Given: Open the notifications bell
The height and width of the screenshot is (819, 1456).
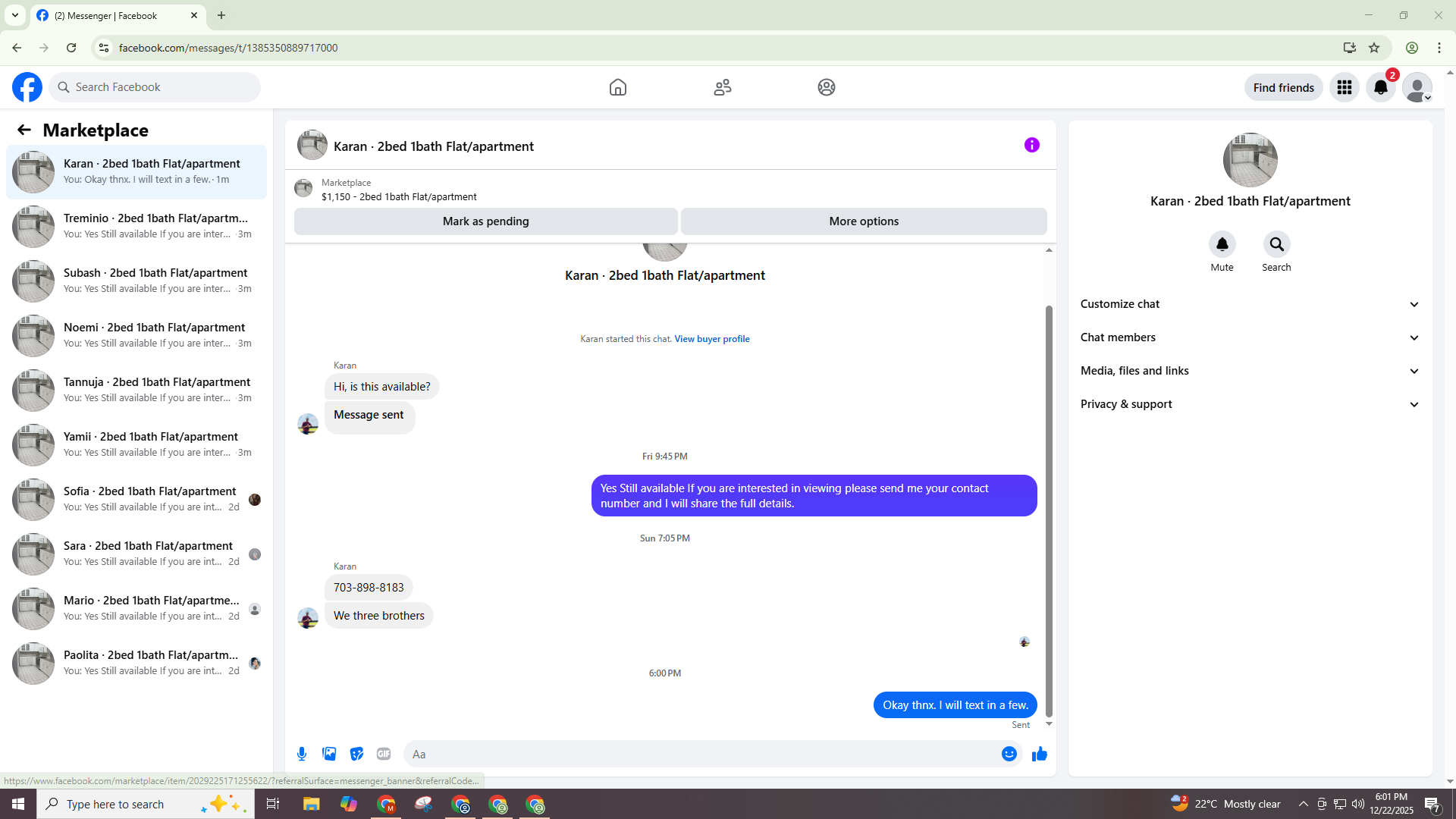Looking at the screenshot, I should (1381, 87).
